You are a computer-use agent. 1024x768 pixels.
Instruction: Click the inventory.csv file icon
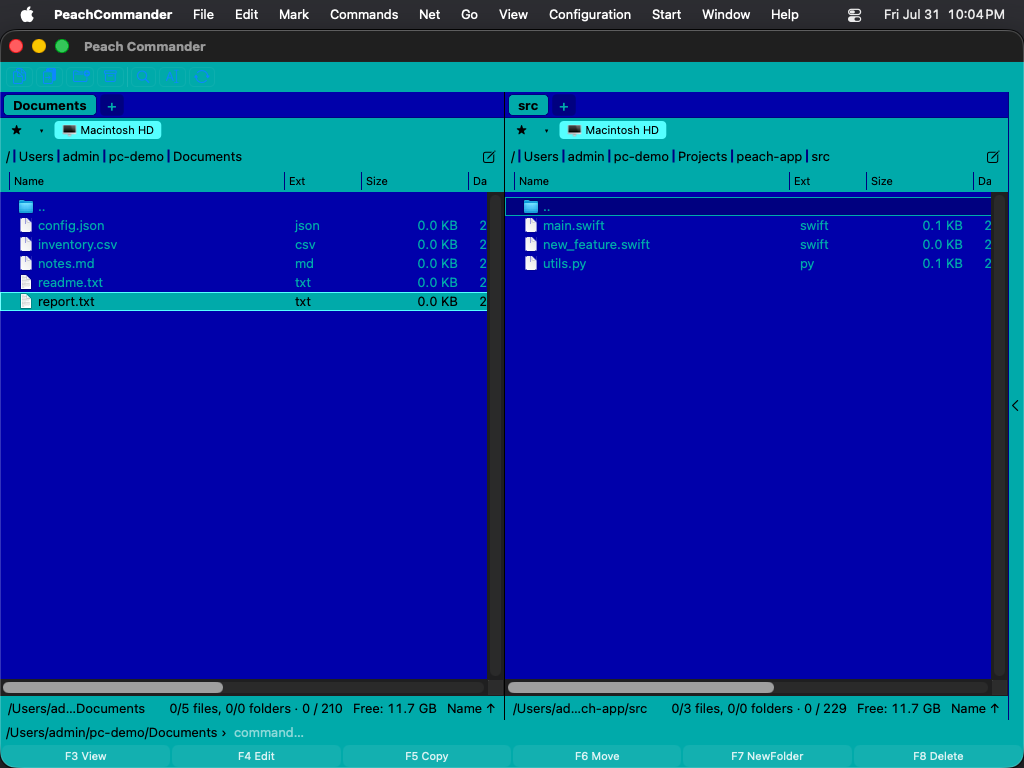[x=26, y=244]
